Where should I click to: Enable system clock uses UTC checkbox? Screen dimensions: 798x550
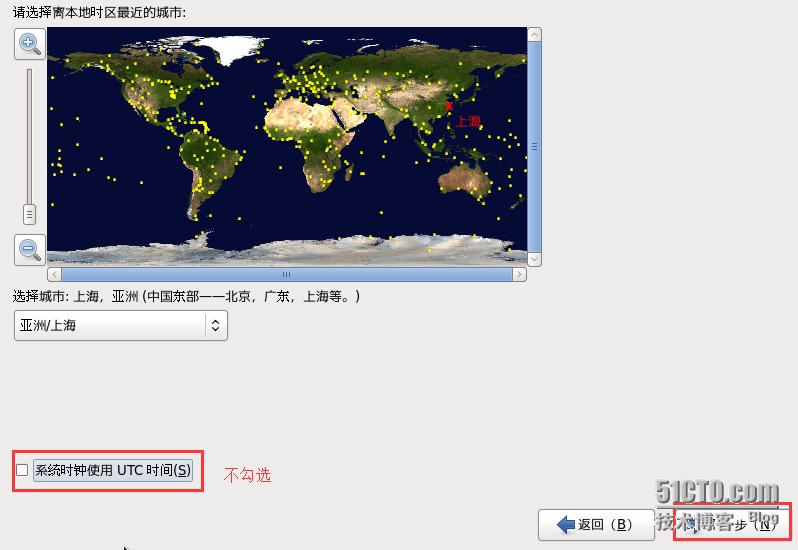tap(22, 470)
